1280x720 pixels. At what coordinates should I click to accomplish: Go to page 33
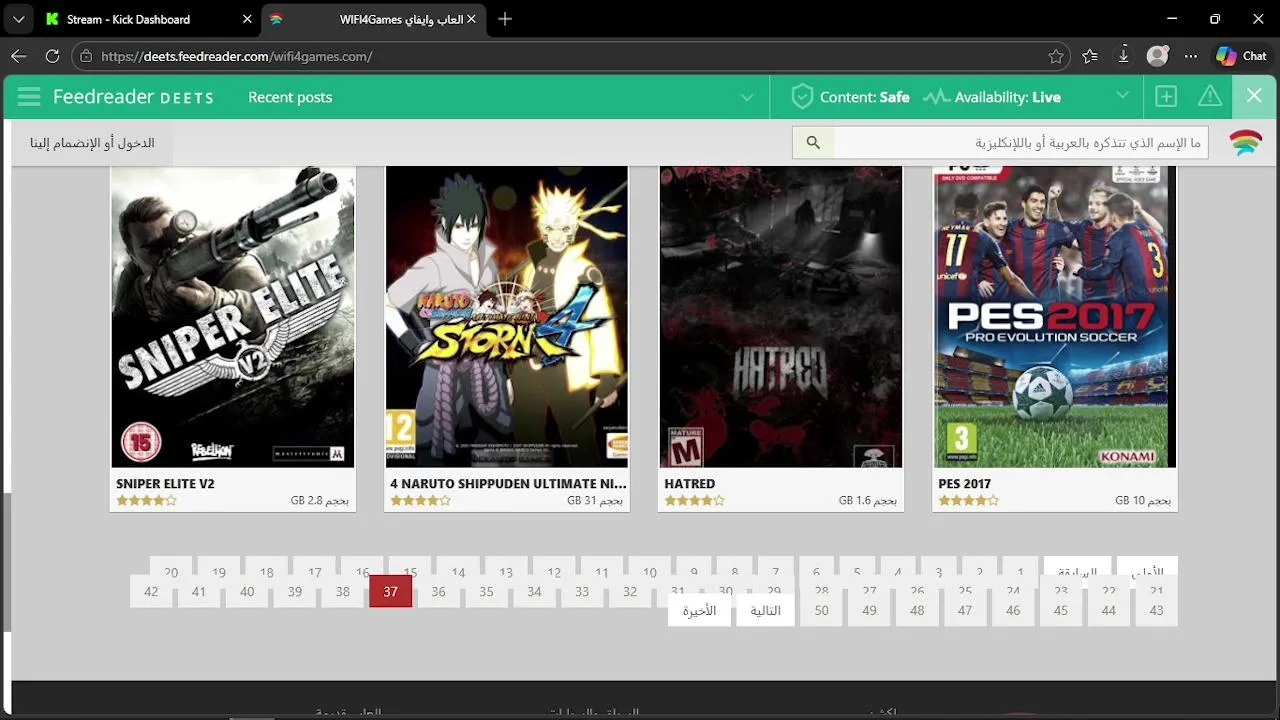[582, 591]
